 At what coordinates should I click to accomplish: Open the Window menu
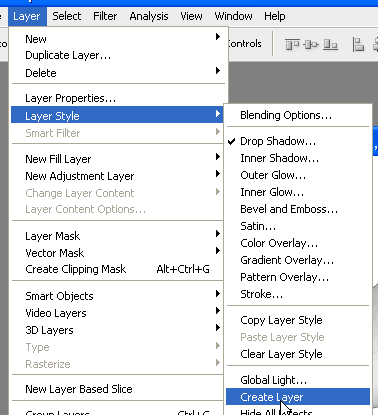233,16
